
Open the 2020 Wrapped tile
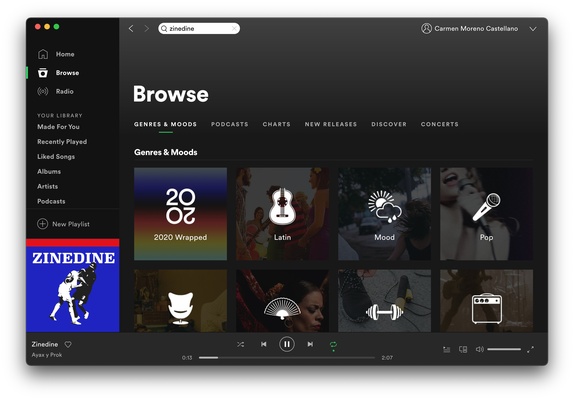pos(180,214)
